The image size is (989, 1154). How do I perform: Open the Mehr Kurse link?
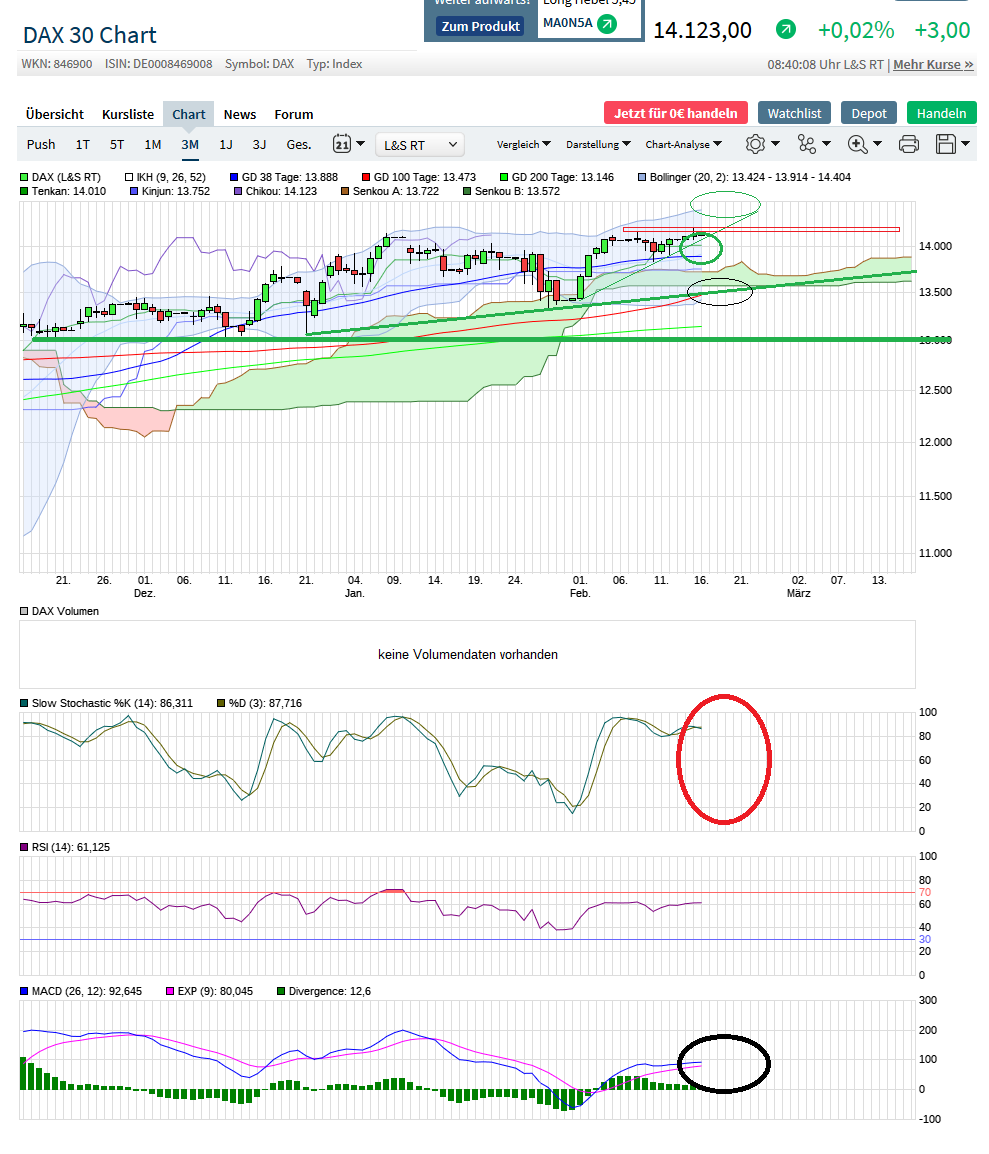[933, 64]
